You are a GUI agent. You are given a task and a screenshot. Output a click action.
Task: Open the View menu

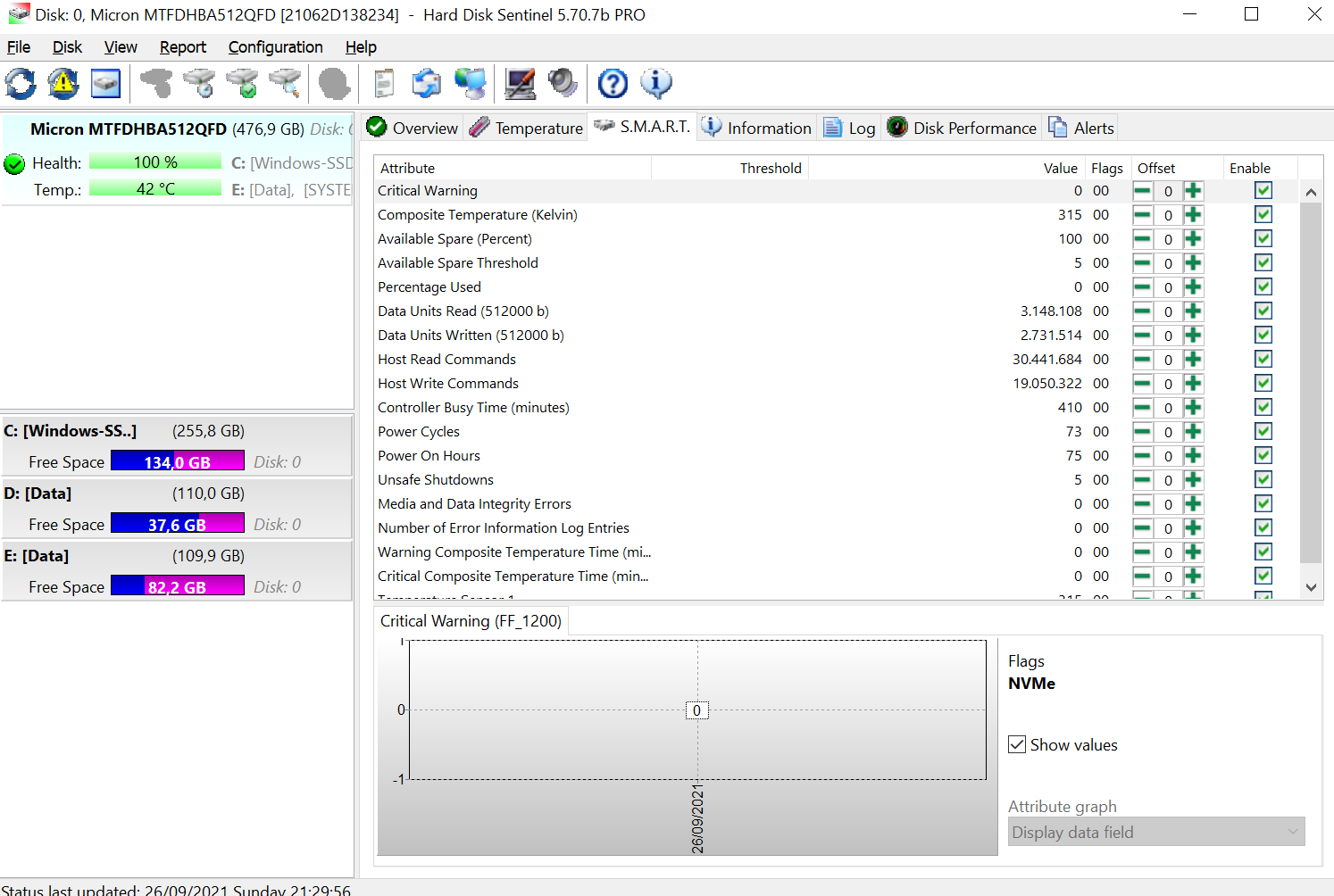click(121, 47)
